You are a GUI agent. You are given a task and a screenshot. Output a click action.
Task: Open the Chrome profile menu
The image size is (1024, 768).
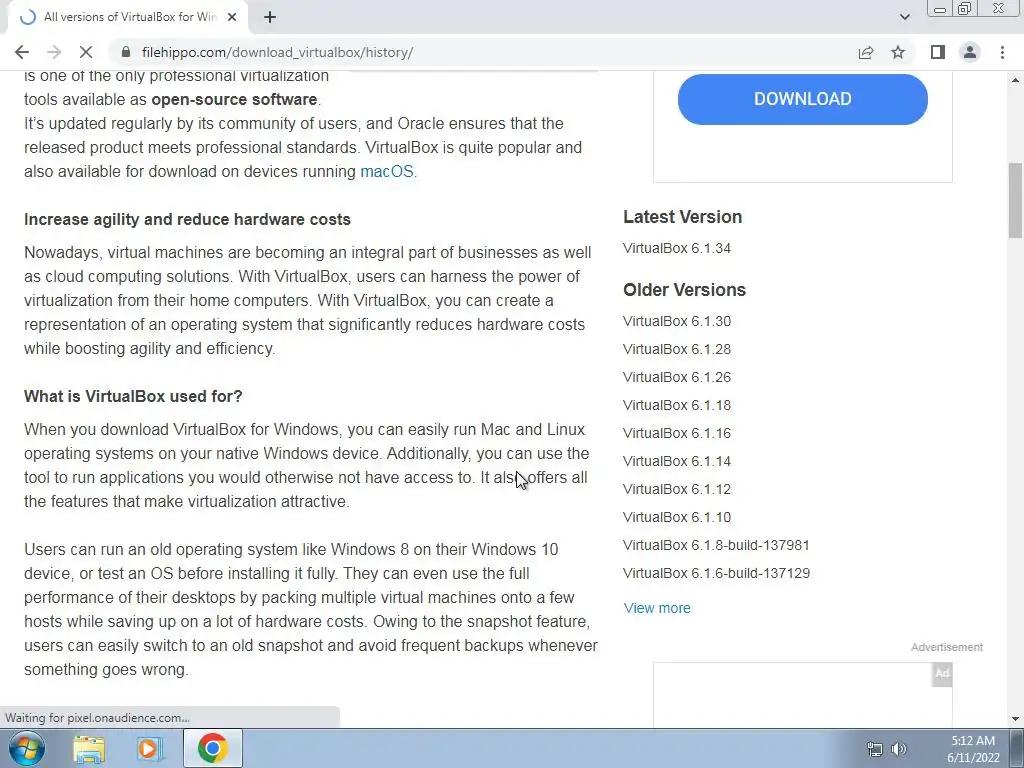click(x=970, y=52)
